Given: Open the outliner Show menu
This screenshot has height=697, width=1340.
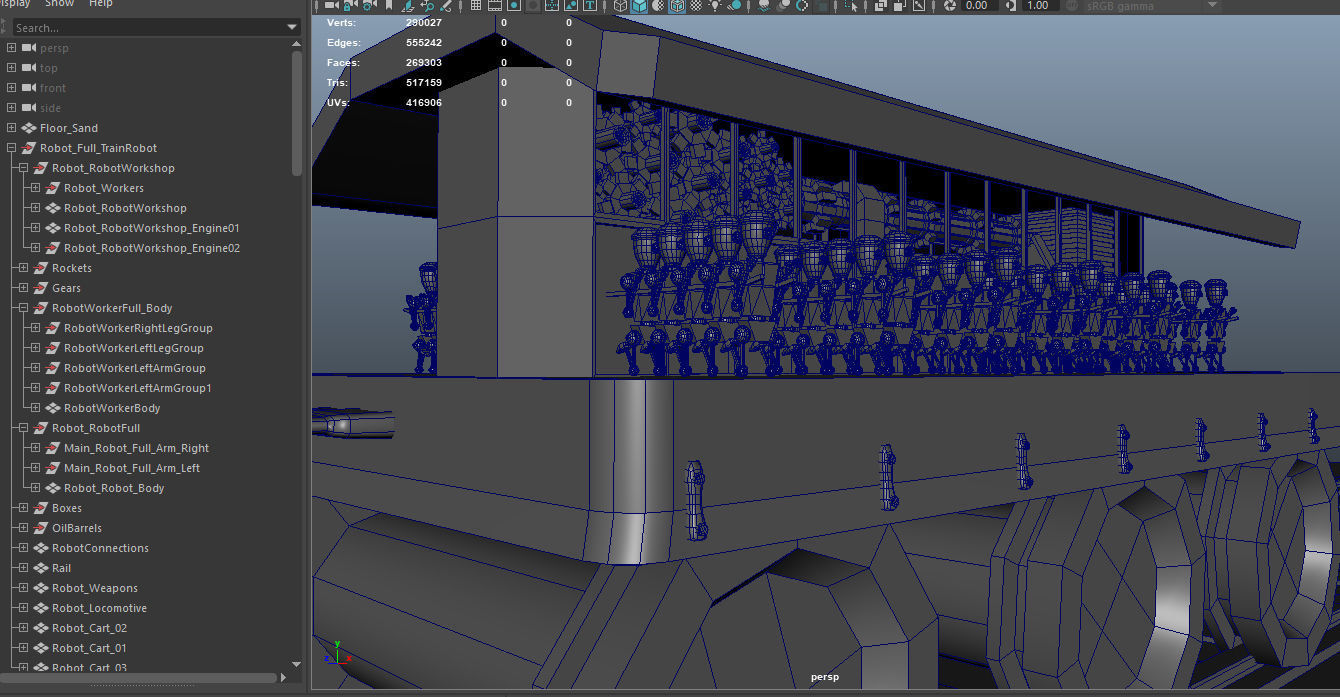Looking at the screenshot, I should (x=59, y=4).
